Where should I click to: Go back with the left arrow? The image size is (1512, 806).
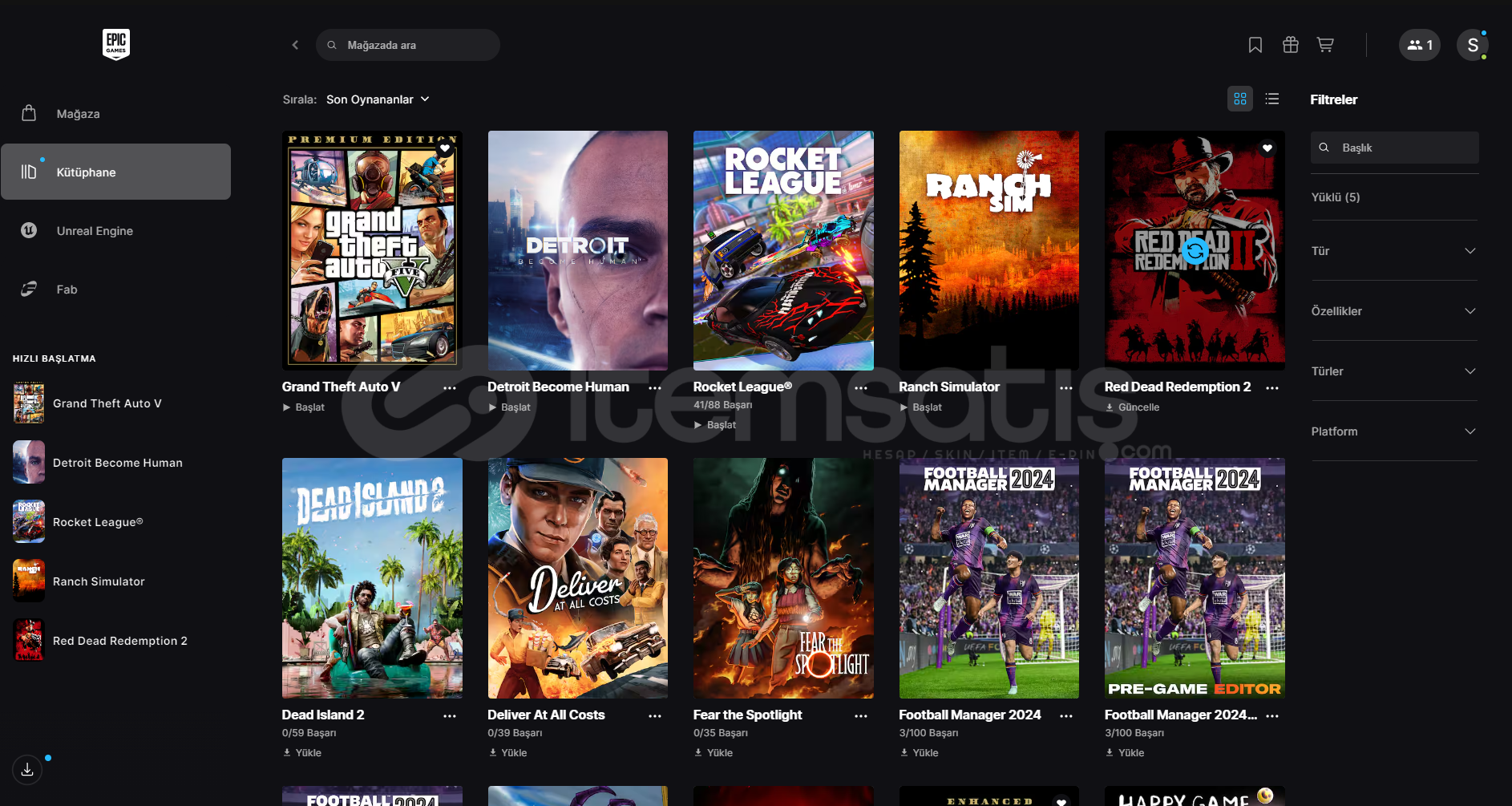pyautogui.click(x=295, y=45)
